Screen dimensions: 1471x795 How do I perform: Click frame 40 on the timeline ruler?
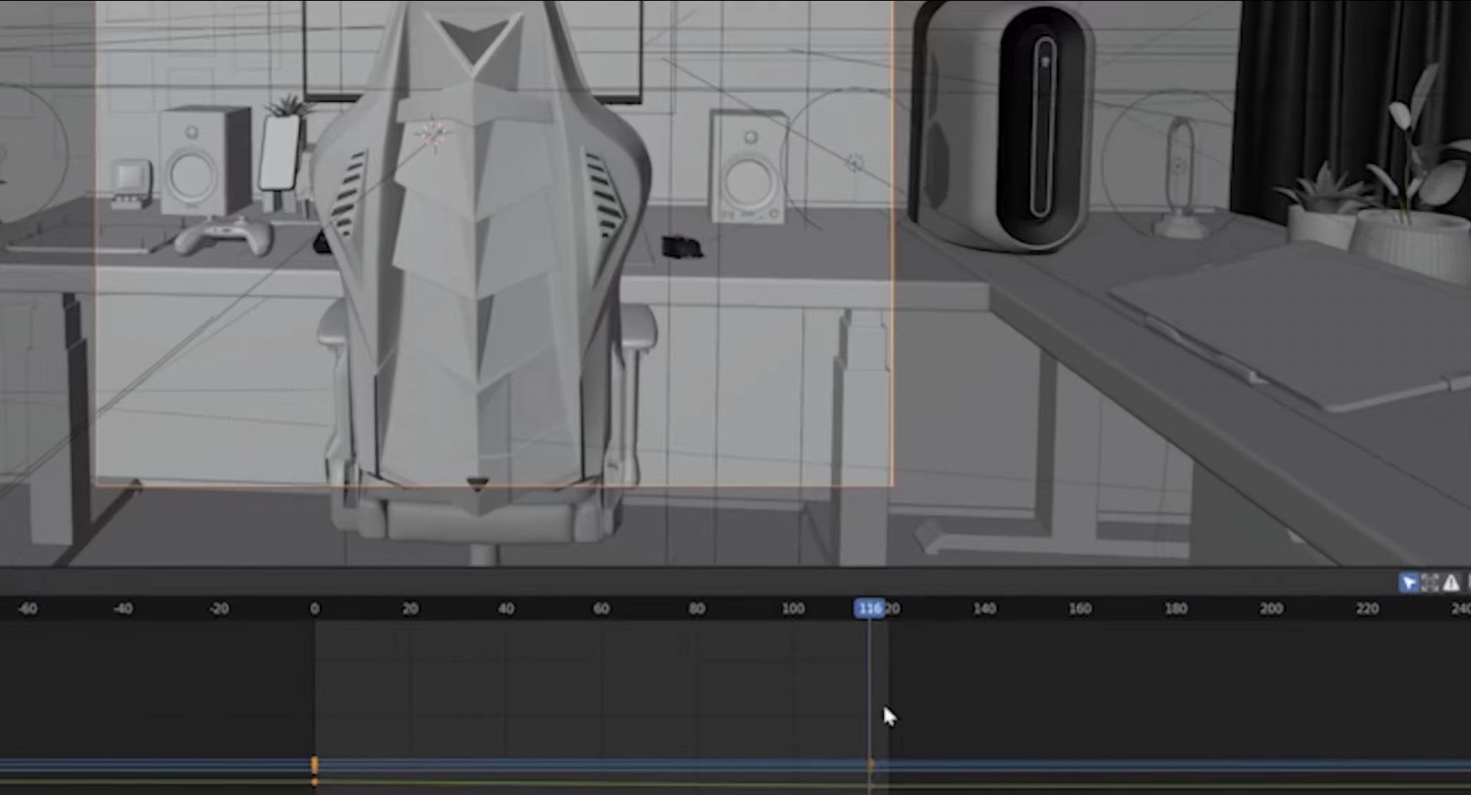point(506,608)
